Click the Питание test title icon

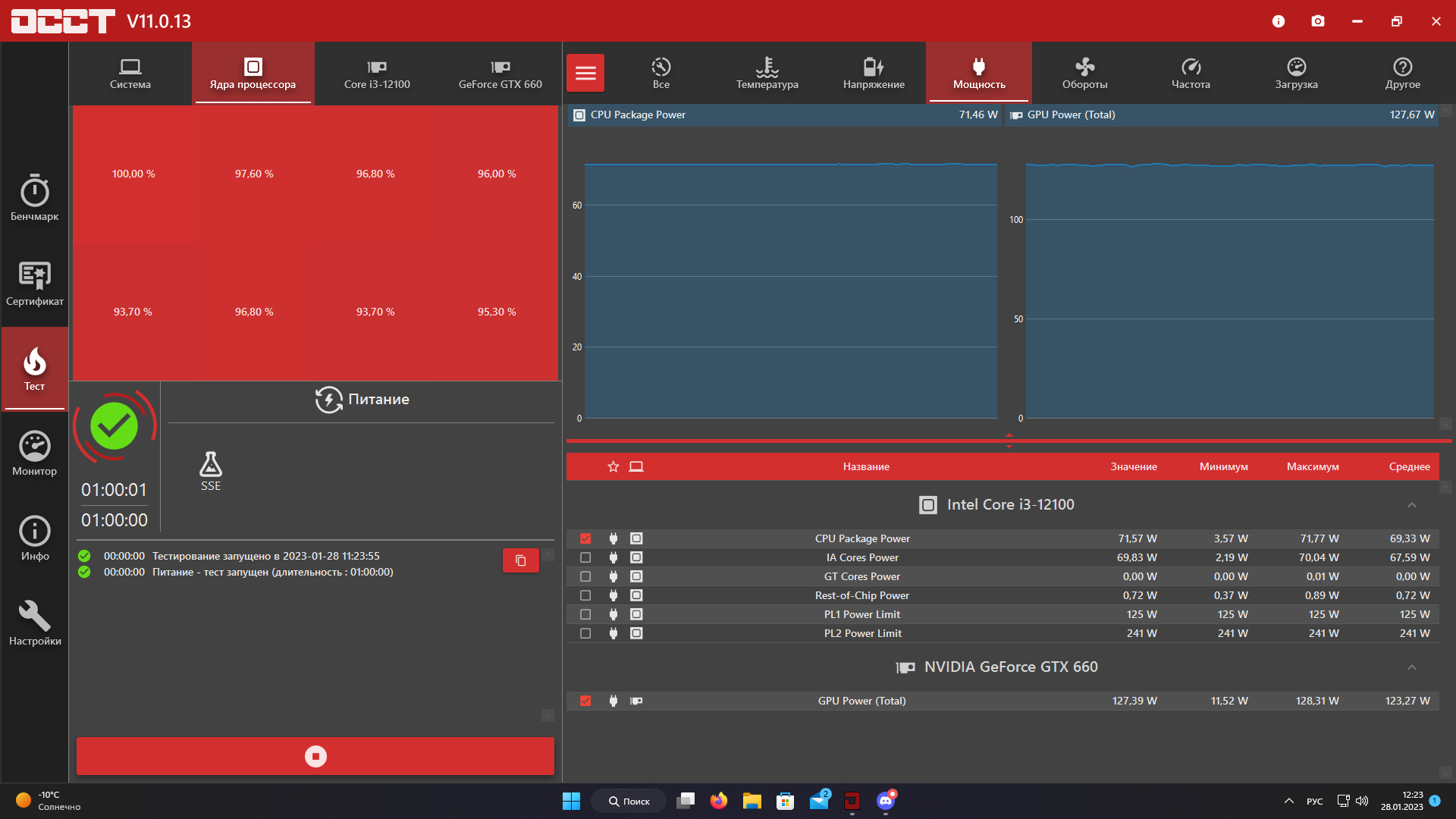[329, 400]
